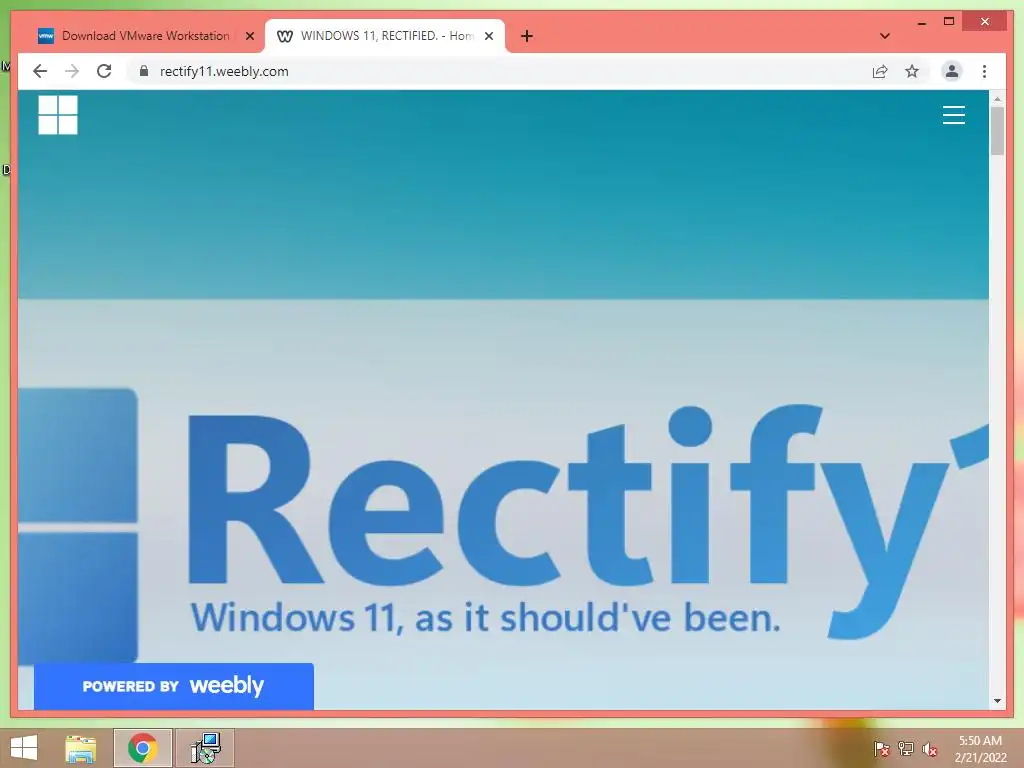Click the scrollbar up arrow

click(997, 99)
